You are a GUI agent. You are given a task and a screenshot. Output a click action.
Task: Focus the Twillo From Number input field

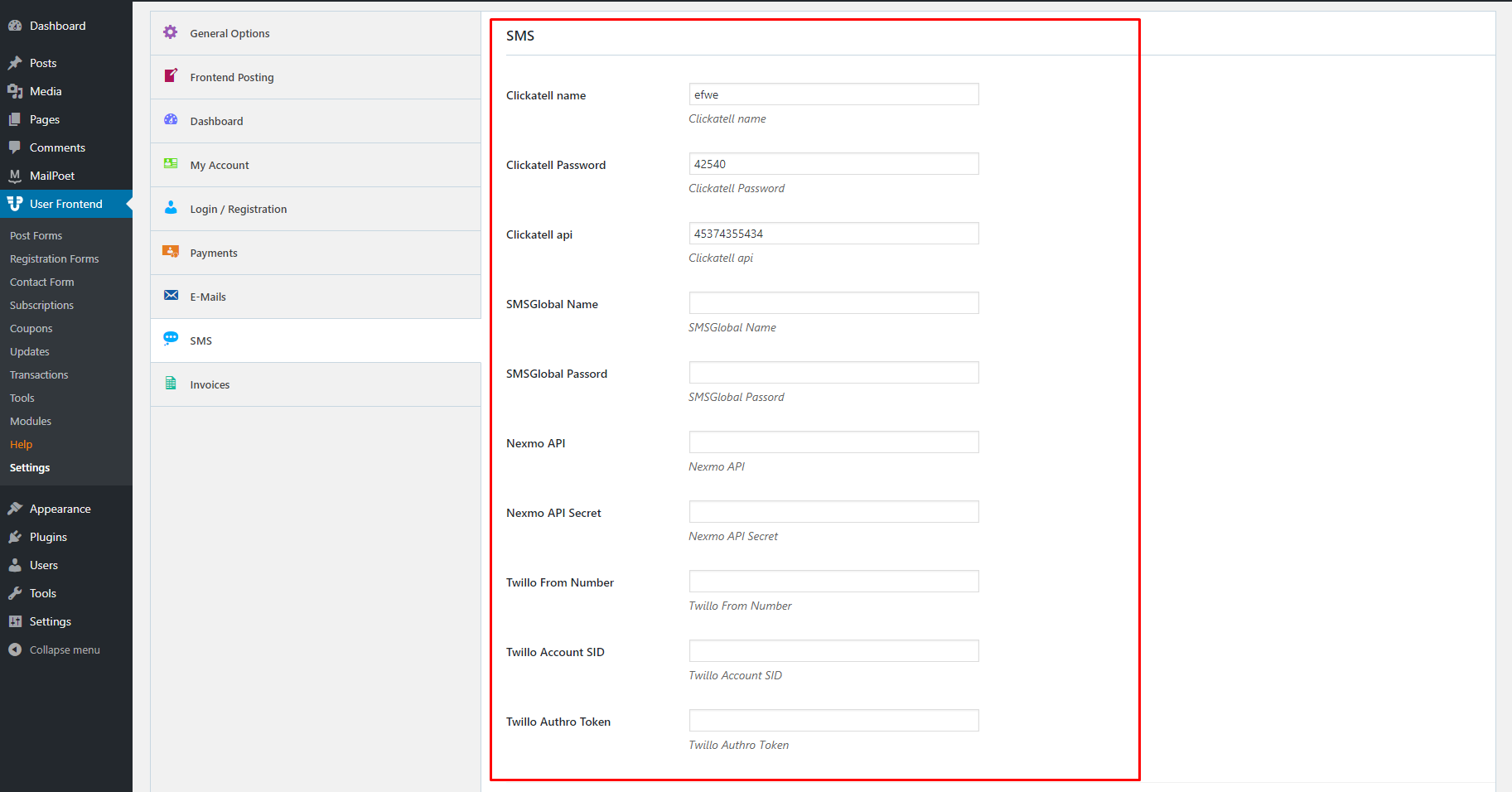[833, 582]
